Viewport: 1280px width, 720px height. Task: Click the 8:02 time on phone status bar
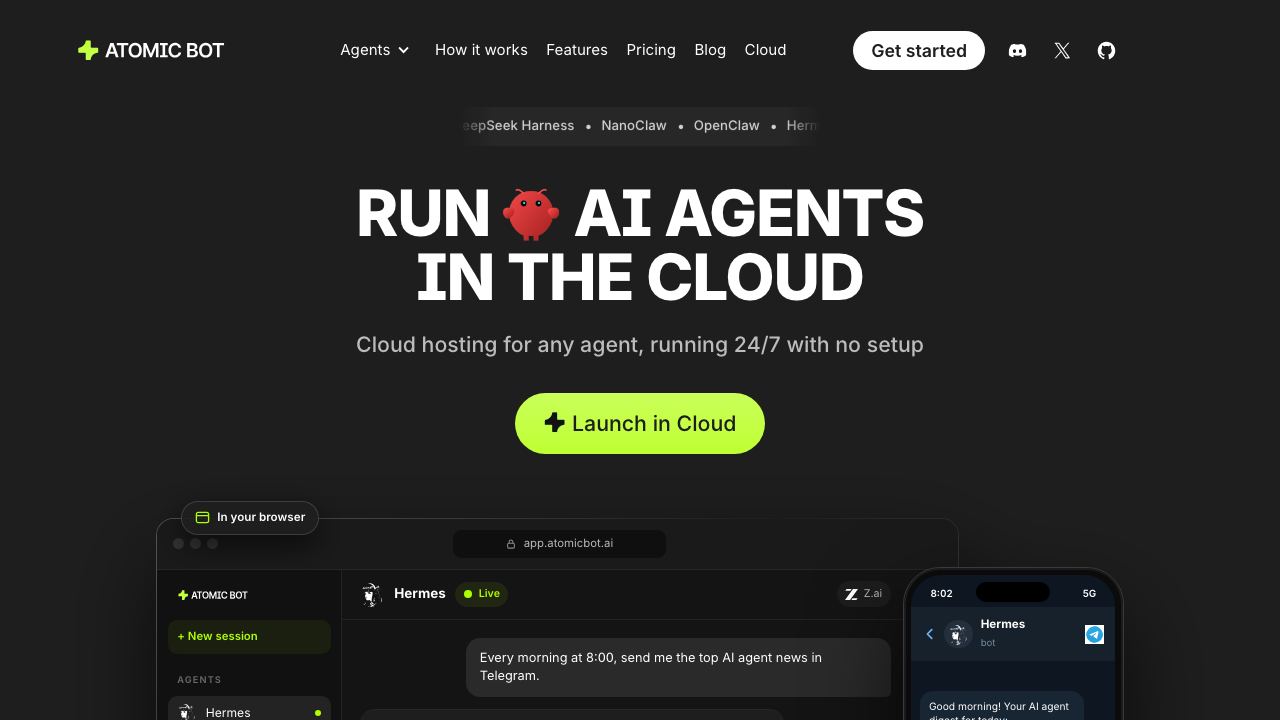941,593
